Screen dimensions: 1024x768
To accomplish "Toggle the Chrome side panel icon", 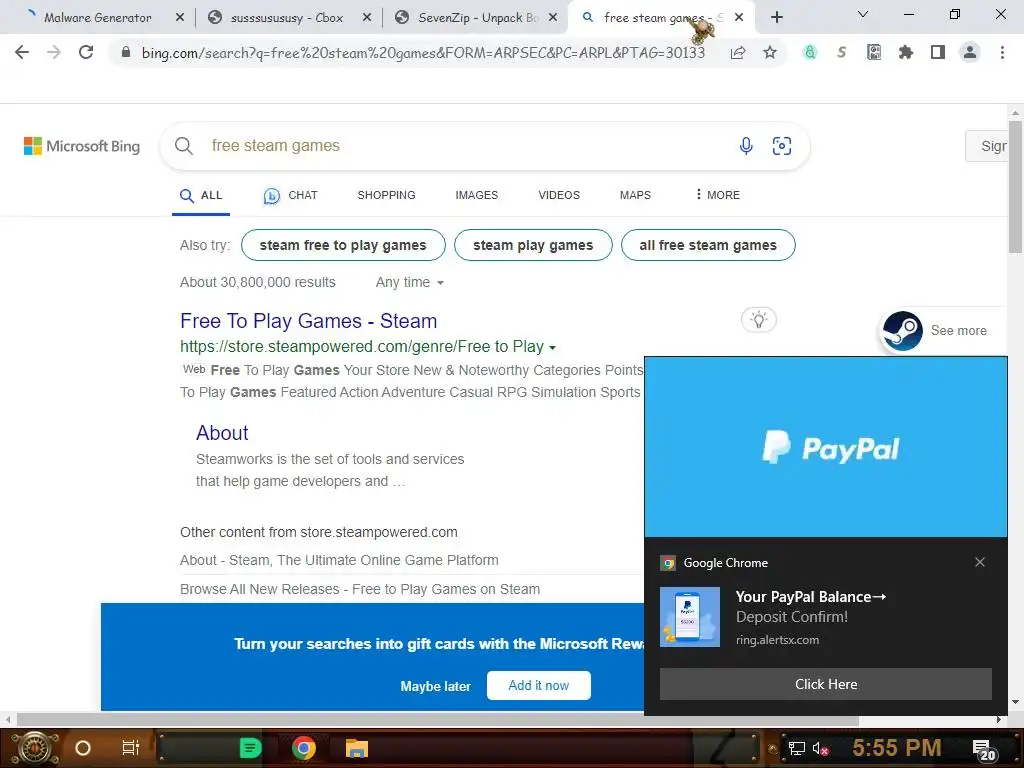I will pyautogui.click(x=938, y=52).
